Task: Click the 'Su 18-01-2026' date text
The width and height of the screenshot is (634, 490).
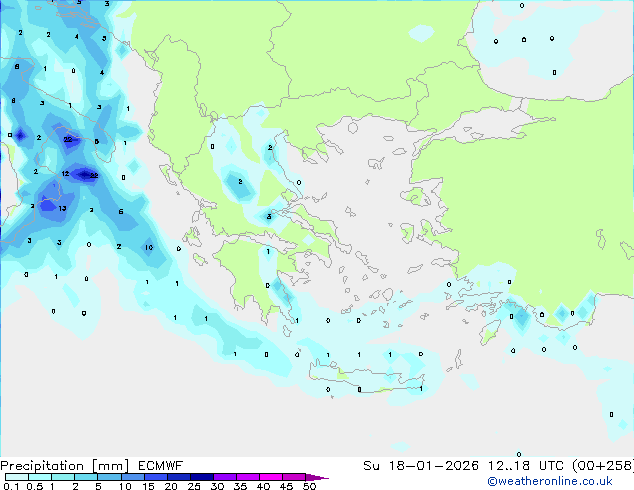Action: [421, 466]
